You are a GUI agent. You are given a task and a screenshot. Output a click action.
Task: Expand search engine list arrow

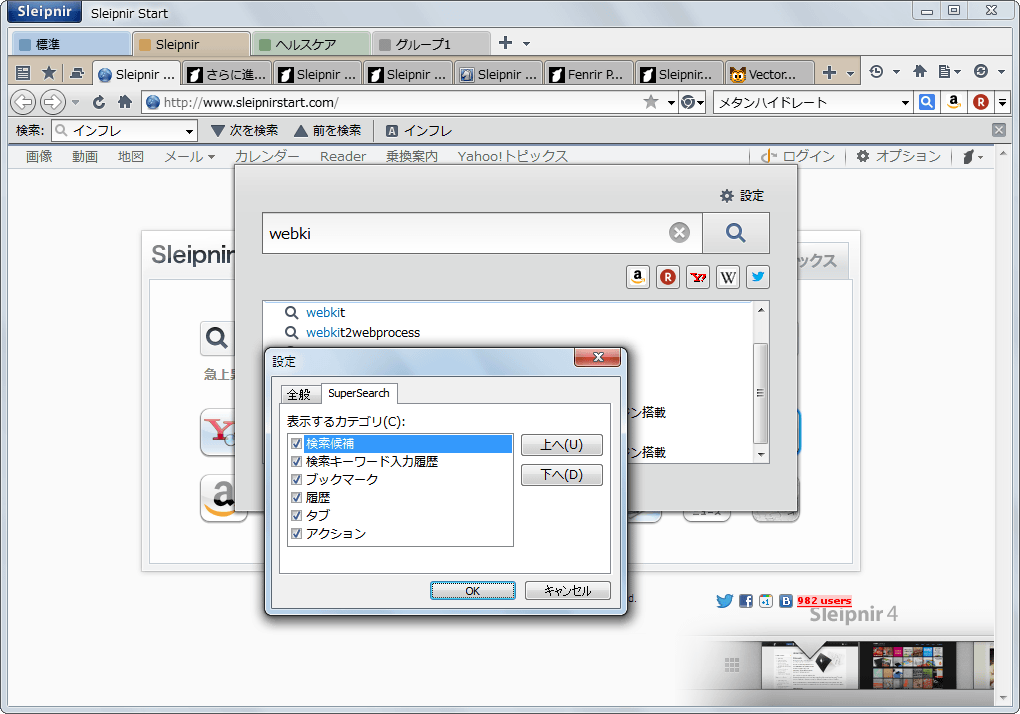point(1002,103)
